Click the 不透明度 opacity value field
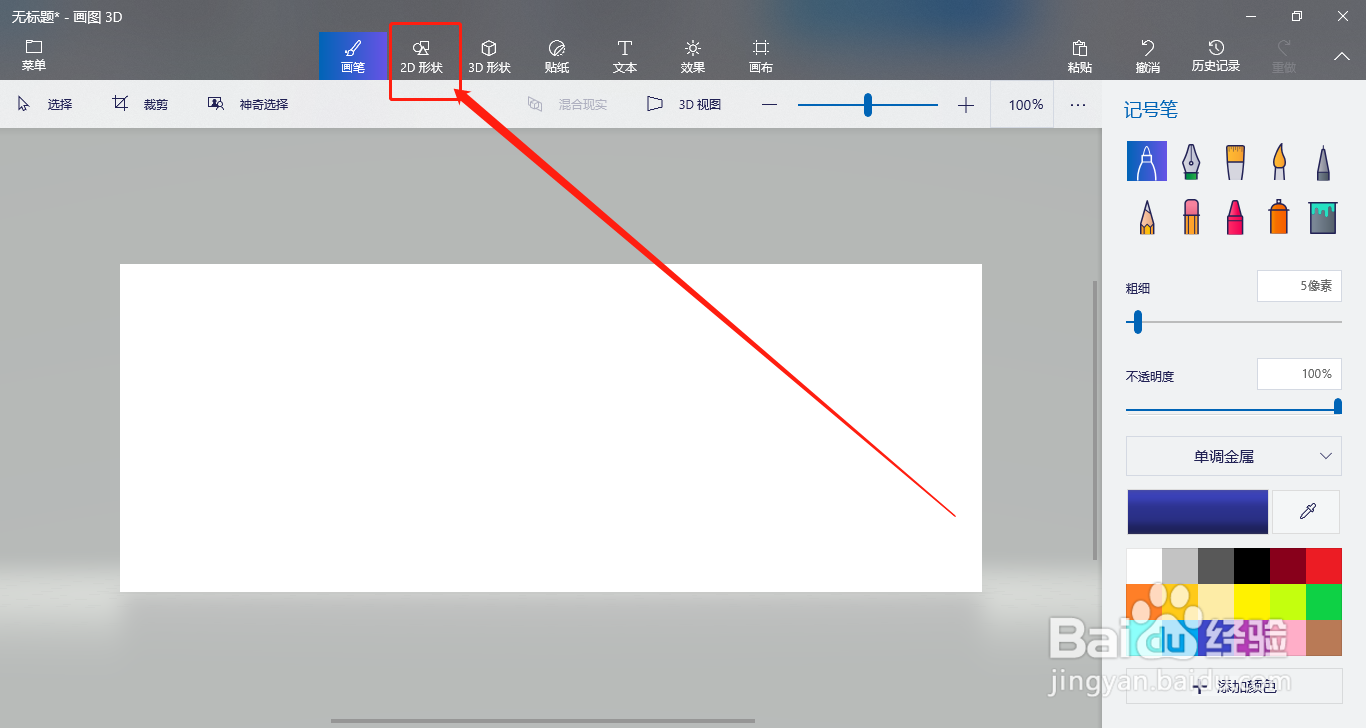The image size is (1366, 728). pos(1299,374)
